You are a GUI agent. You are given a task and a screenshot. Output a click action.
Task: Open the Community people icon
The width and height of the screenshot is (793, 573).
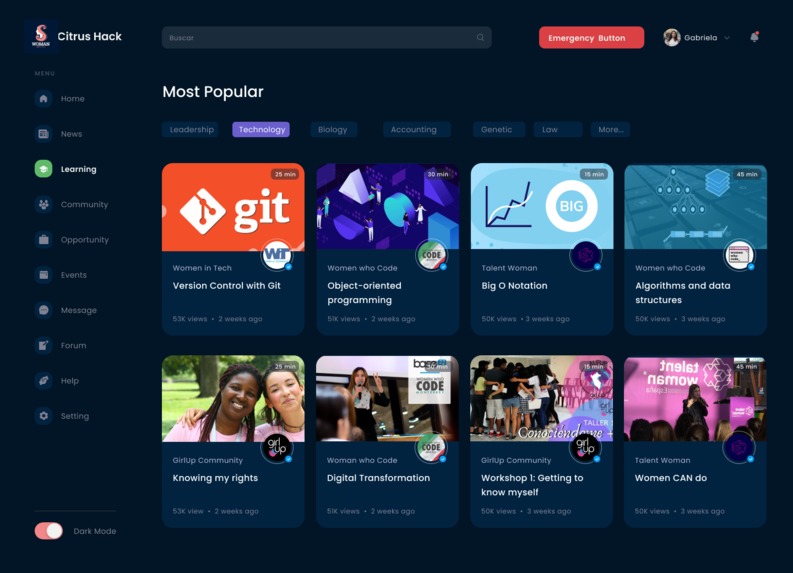tap(43, 204)
